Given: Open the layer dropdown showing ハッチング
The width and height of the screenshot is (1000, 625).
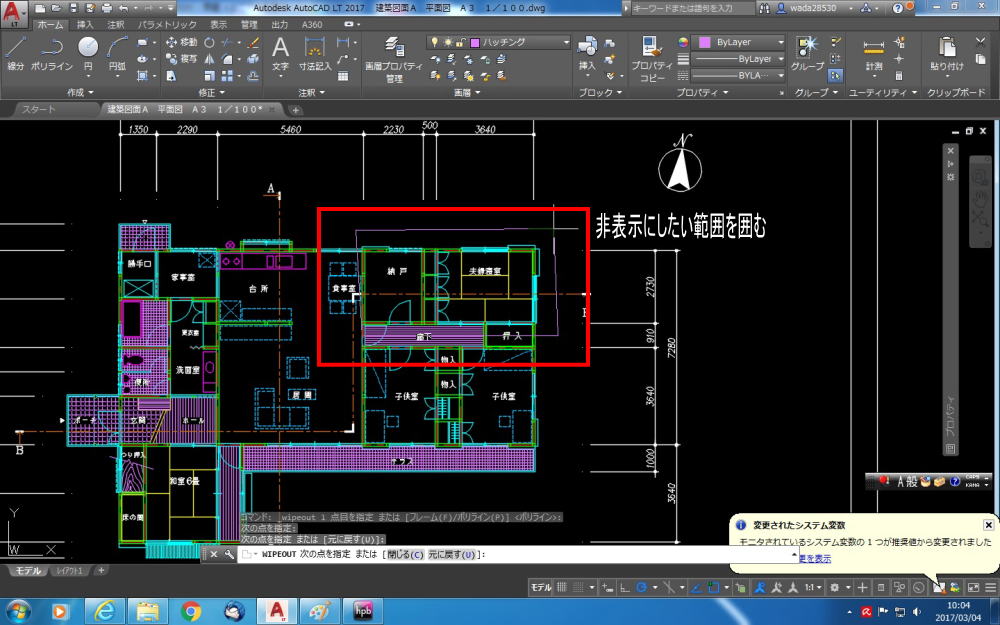Looking at the screenshot, I should point(499,42).
